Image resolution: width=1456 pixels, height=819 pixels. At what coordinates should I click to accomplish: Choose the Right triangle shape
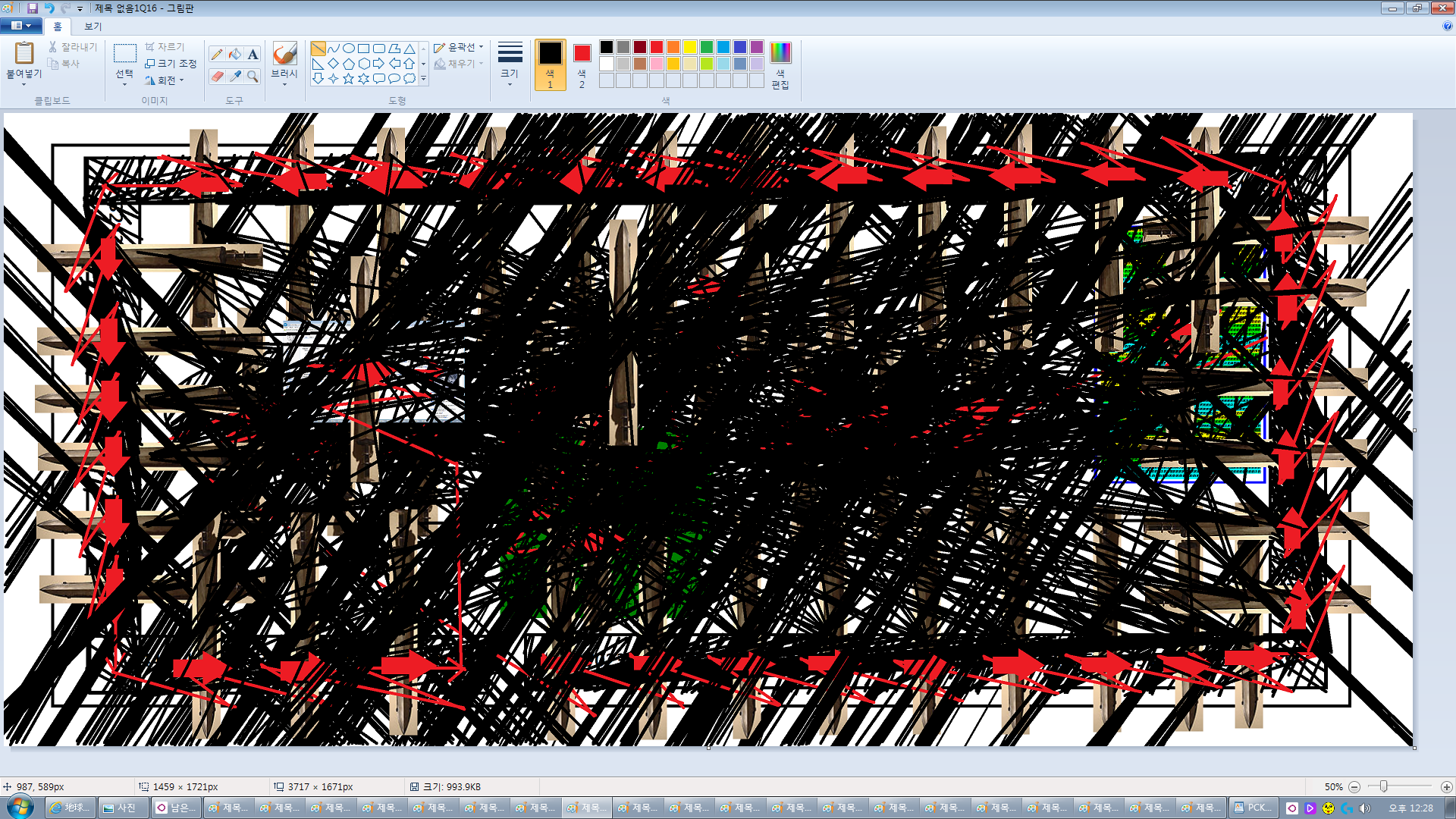318,64
